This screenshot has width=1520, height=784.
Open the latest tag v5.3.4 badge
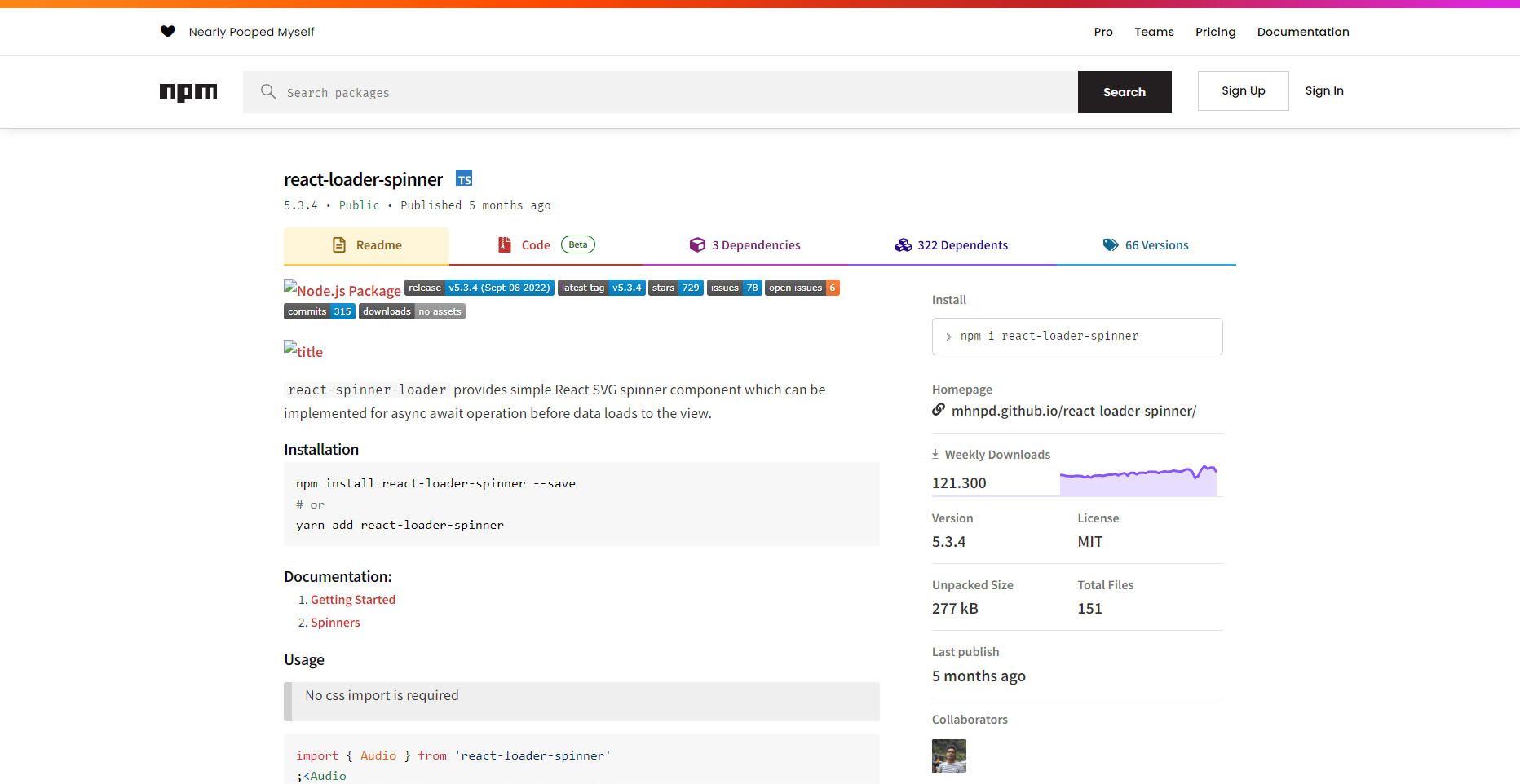click(x=602, y=288)
